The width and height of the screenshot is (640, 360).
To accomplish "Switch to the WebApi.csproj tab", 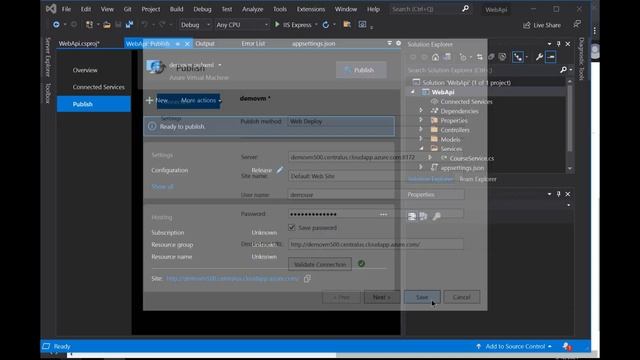I will 79,43.
